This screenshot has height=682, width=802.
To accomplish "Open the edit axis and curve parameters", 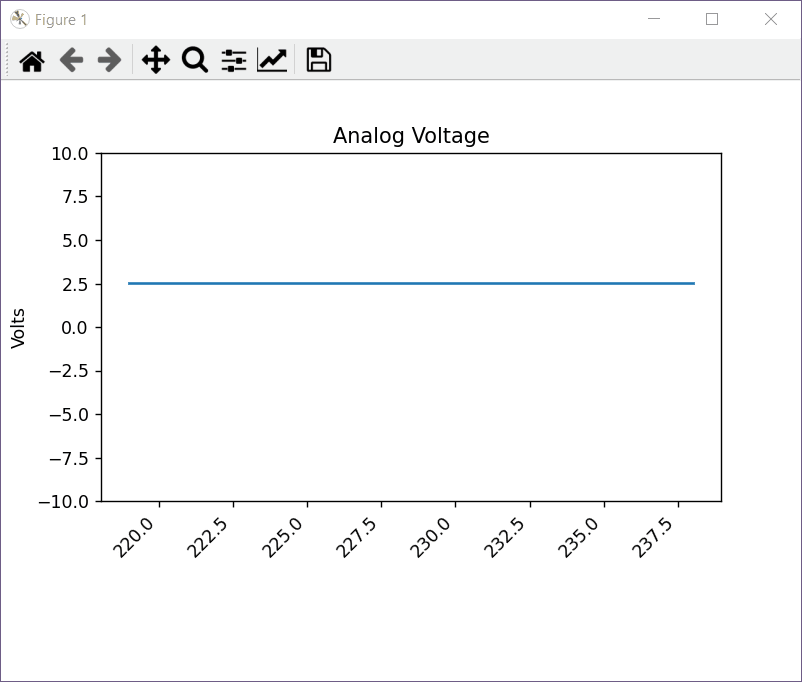I will click(272, 61).
